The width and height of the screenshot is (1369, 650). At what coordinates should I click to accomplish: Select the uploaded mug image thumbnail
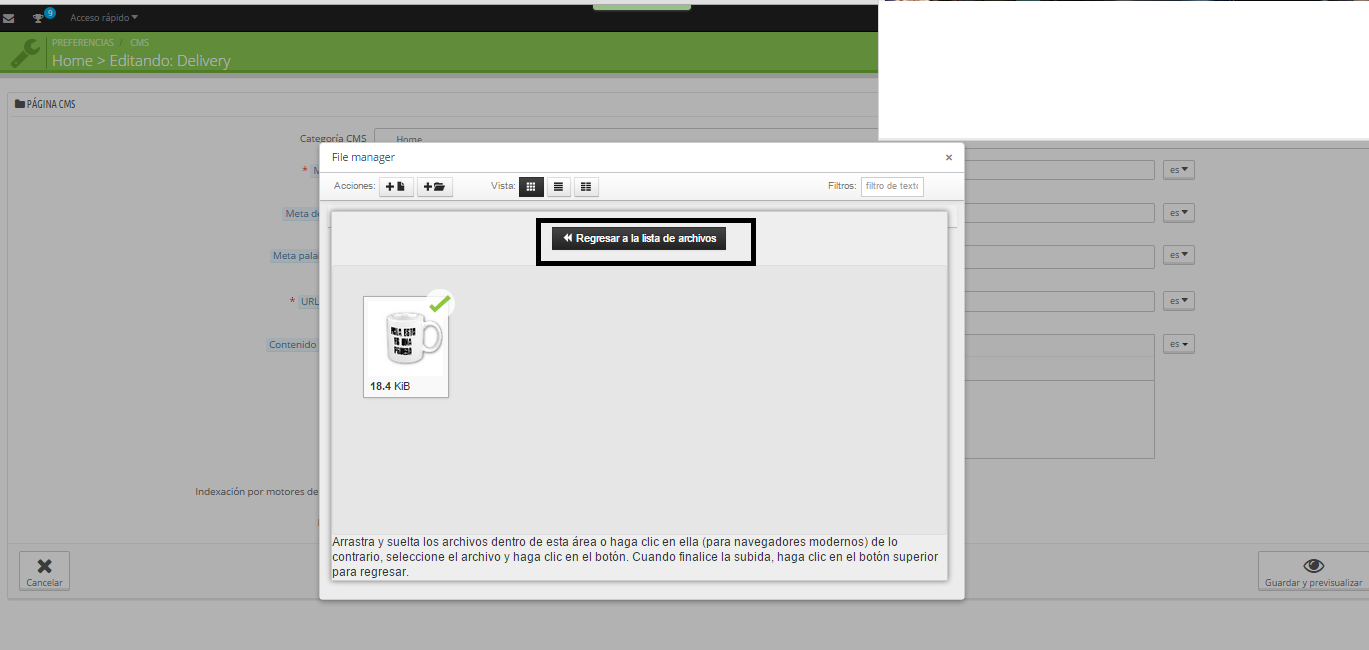tap(406, 342)
